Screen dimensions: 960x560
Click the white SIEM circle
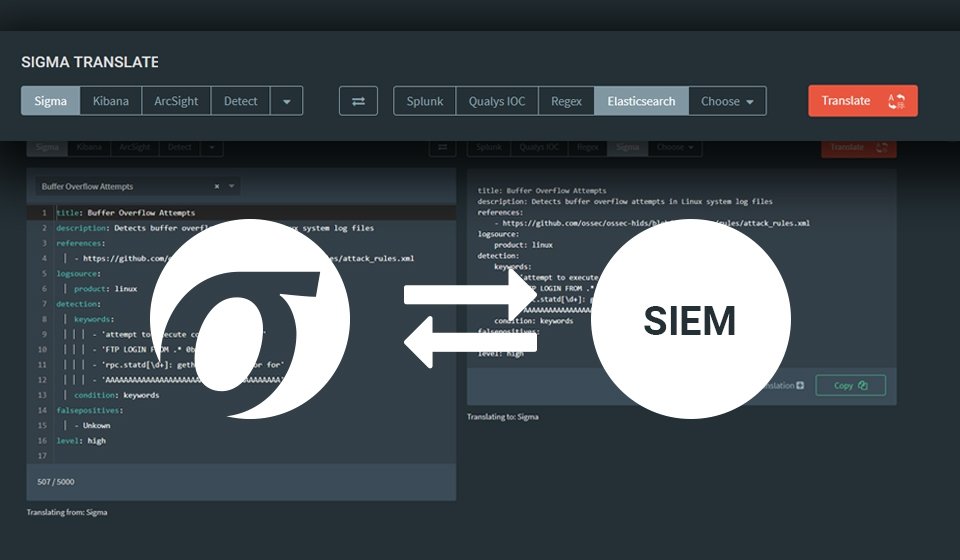pyautogui.click(x=690, y=320)
